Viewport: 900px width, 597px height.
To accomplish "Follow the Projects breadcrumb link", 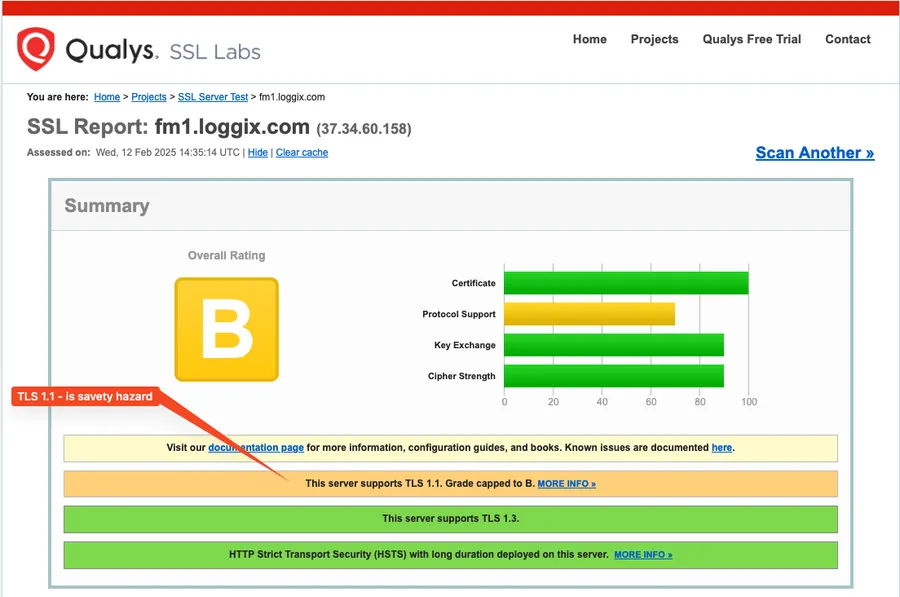I will [x=149, y=97].
